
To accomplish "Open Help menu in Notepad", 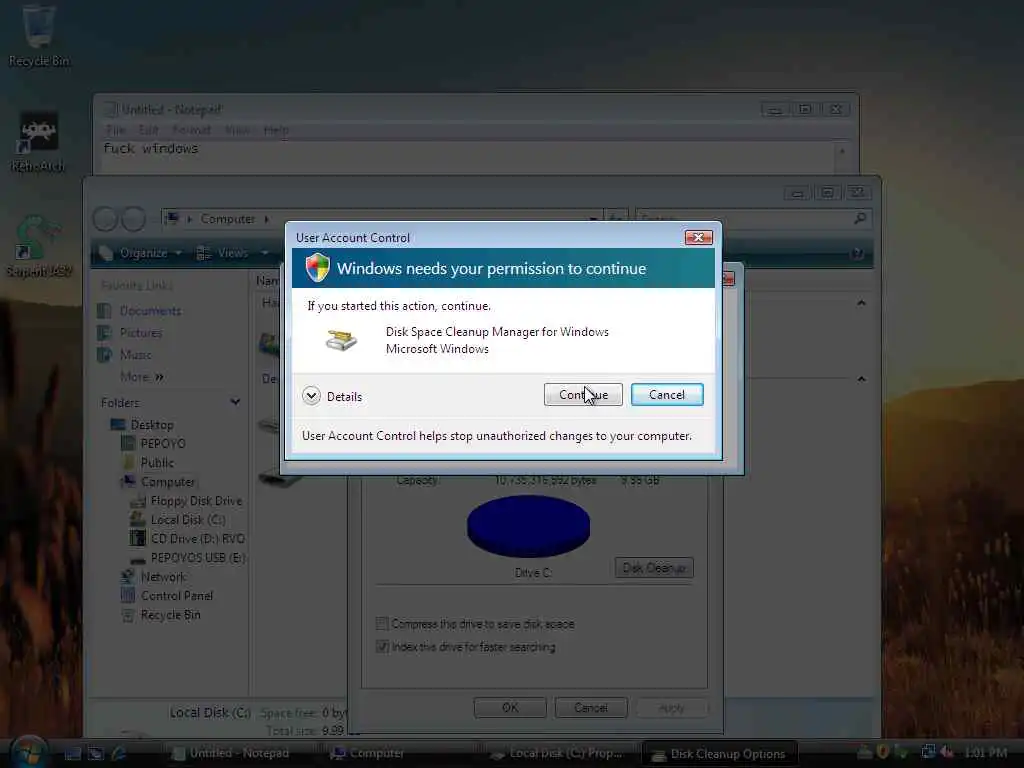I will click(x=276, y=130).
